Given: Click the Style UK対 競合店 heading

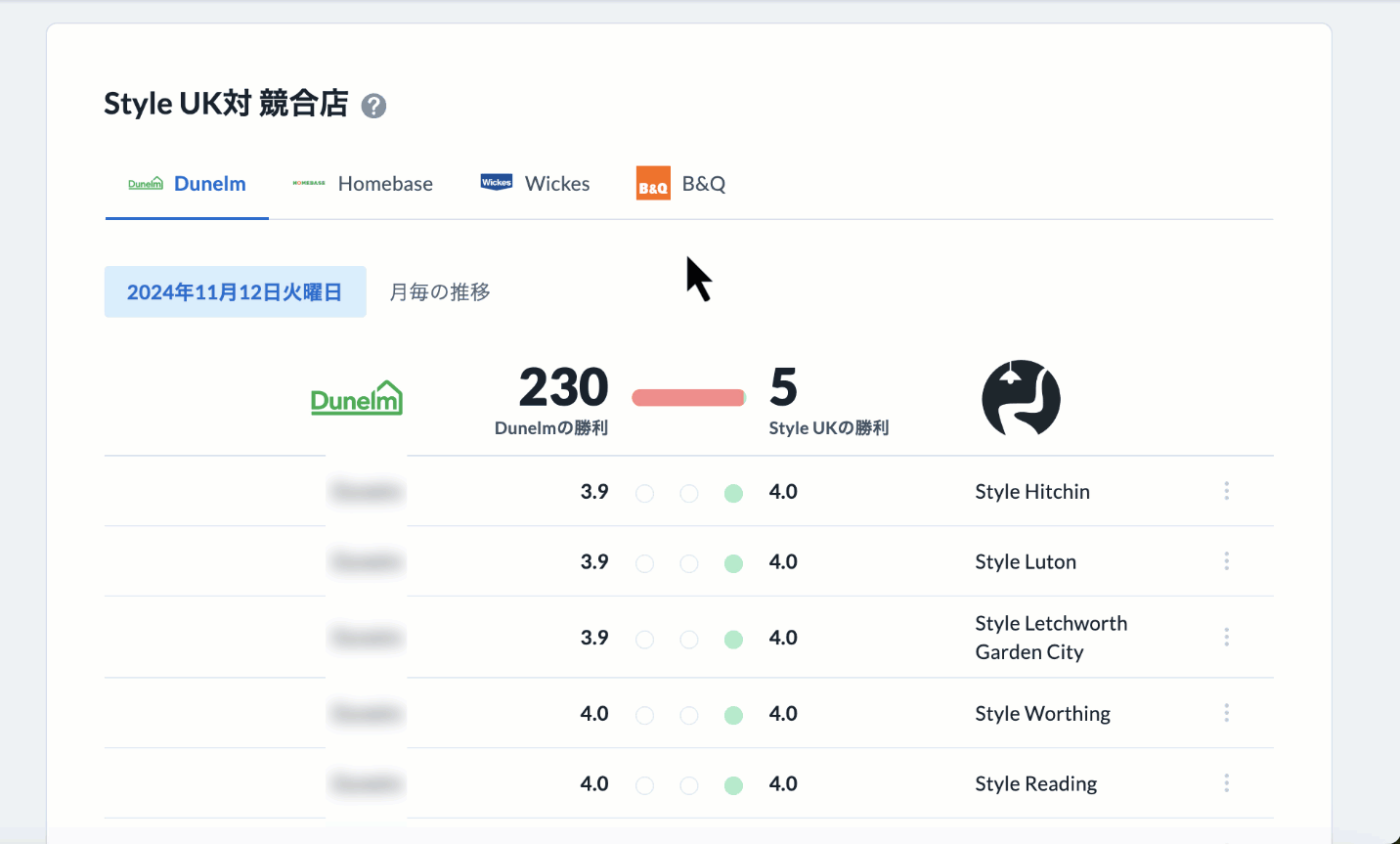Looking at the screenshot, I should [226, 104].
